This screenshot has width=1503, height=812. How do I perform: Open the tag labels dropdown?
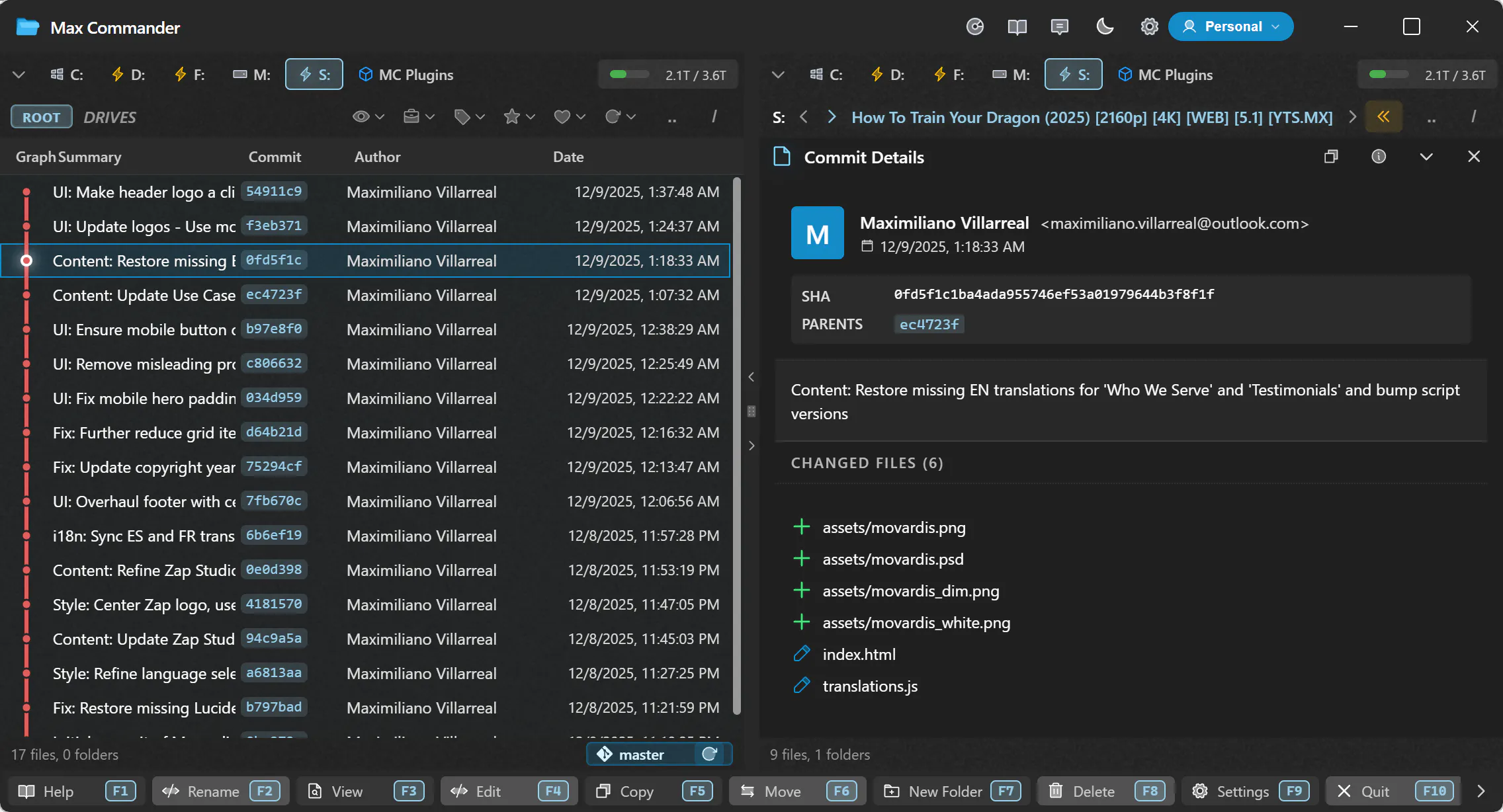tap(469, 117)
